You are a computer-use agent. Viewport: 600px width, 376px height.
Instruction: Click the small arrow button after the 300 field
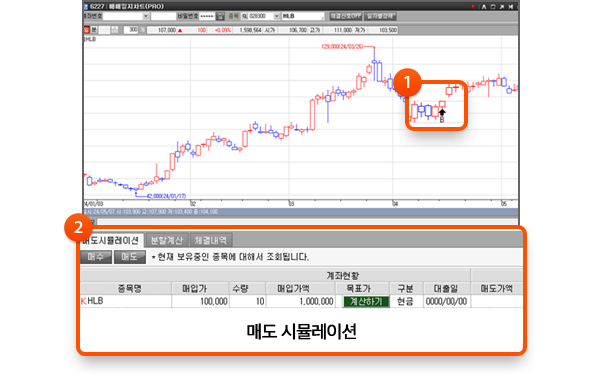tap(142, 30)
